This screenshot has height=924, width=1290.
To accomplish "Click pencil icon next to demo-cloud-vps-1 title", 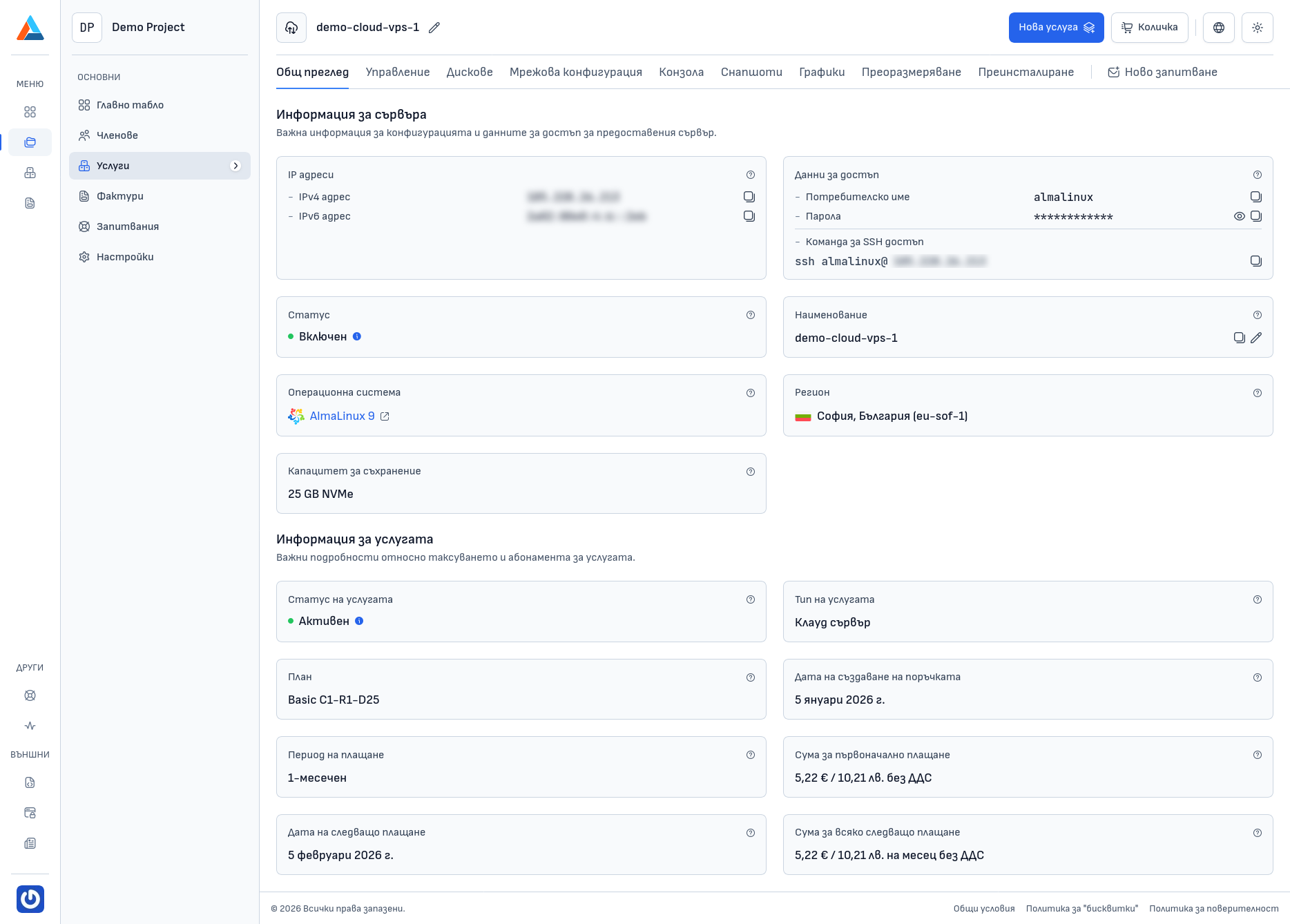I will coord(434,28).
